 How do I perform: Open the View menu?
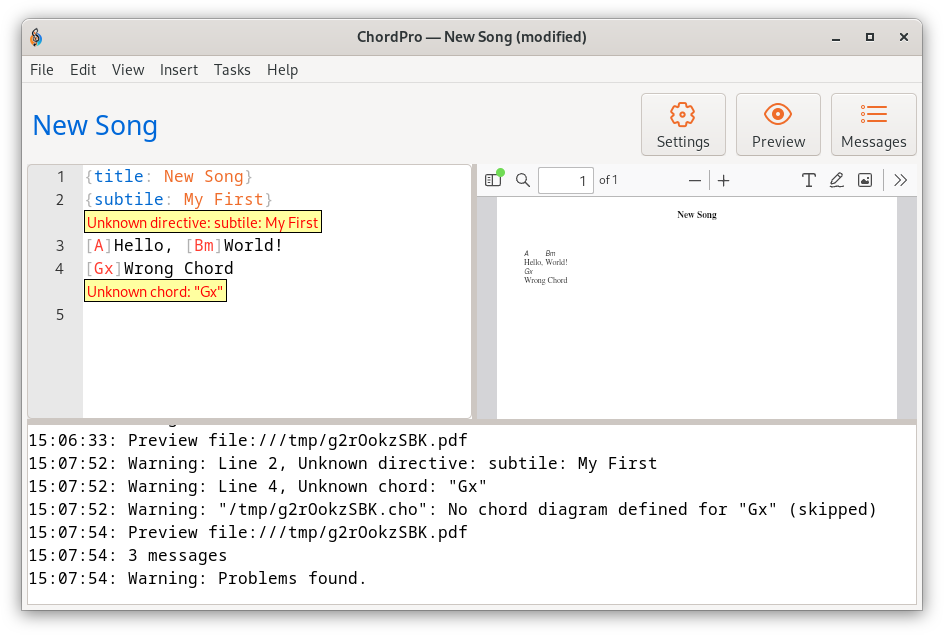128,70
